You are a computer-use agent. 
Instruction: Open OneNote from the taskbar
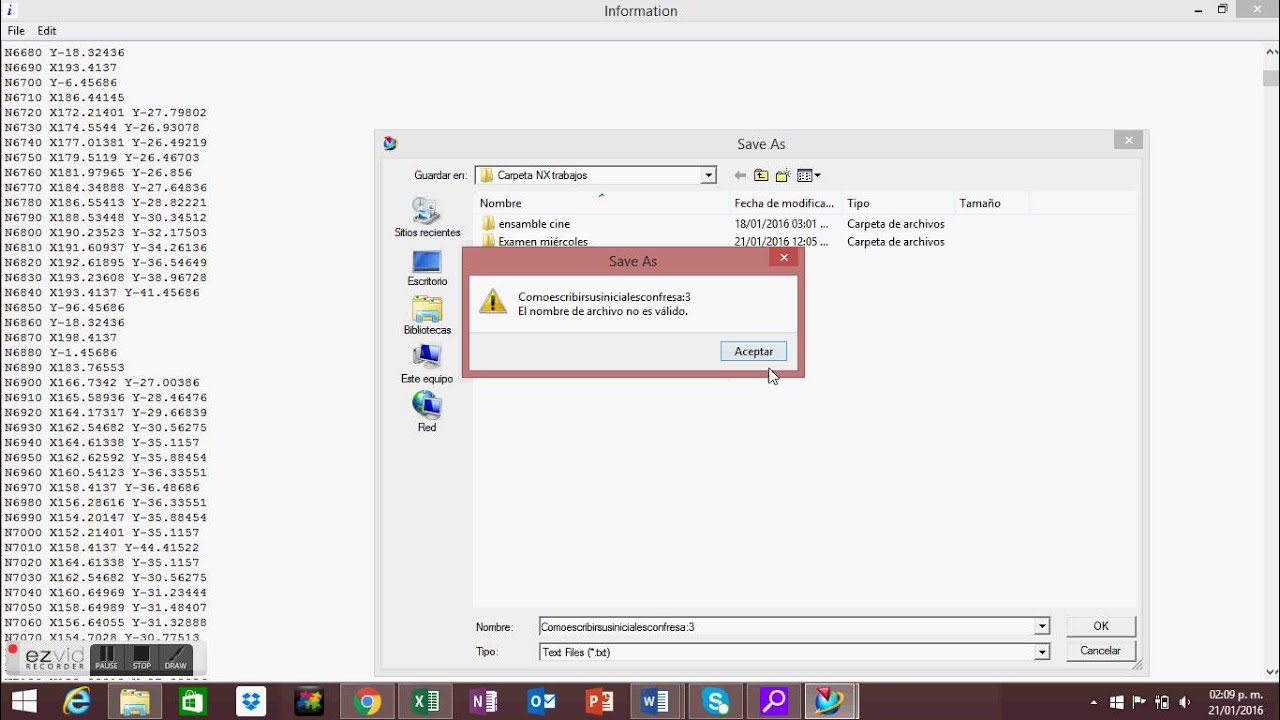(x=483, y=702)
